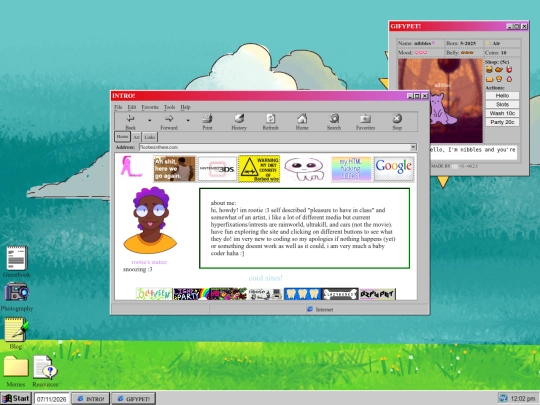The width and height of the screenshot is (540, 405).
Task: Click the Search toolbar icon
Action: 334,119
